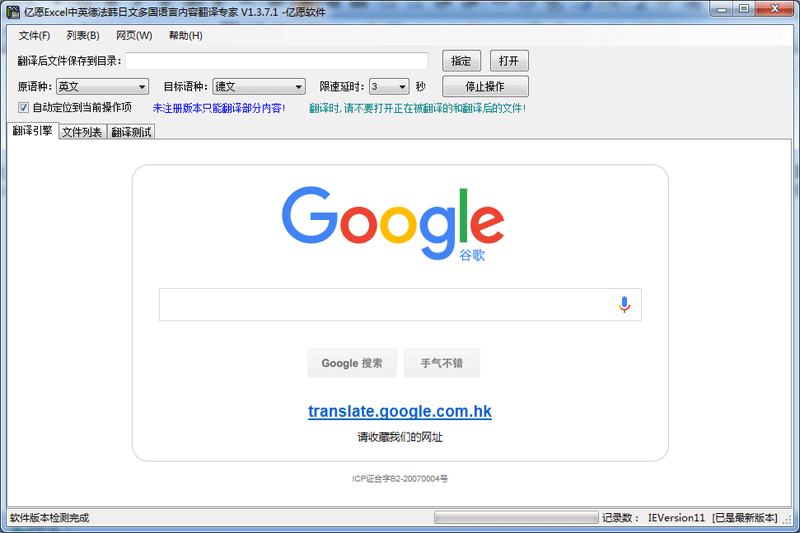Switch to the 翻译测试 tab
The height and width of the screenshot is (533, 800).
pyautogui.click(x=131, y=132)
